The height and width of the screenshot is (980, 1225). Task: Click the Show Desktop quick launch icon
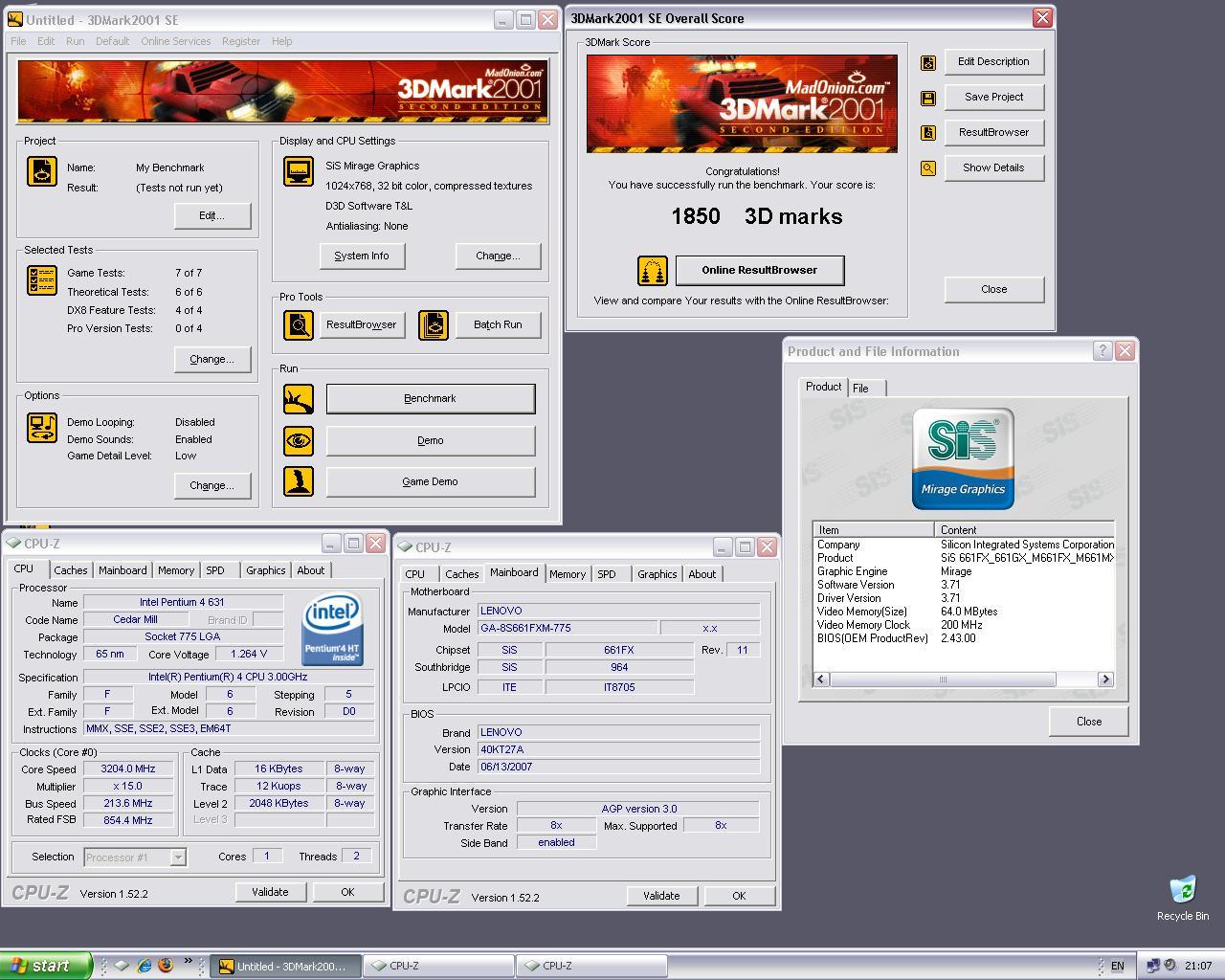[122, 966]
